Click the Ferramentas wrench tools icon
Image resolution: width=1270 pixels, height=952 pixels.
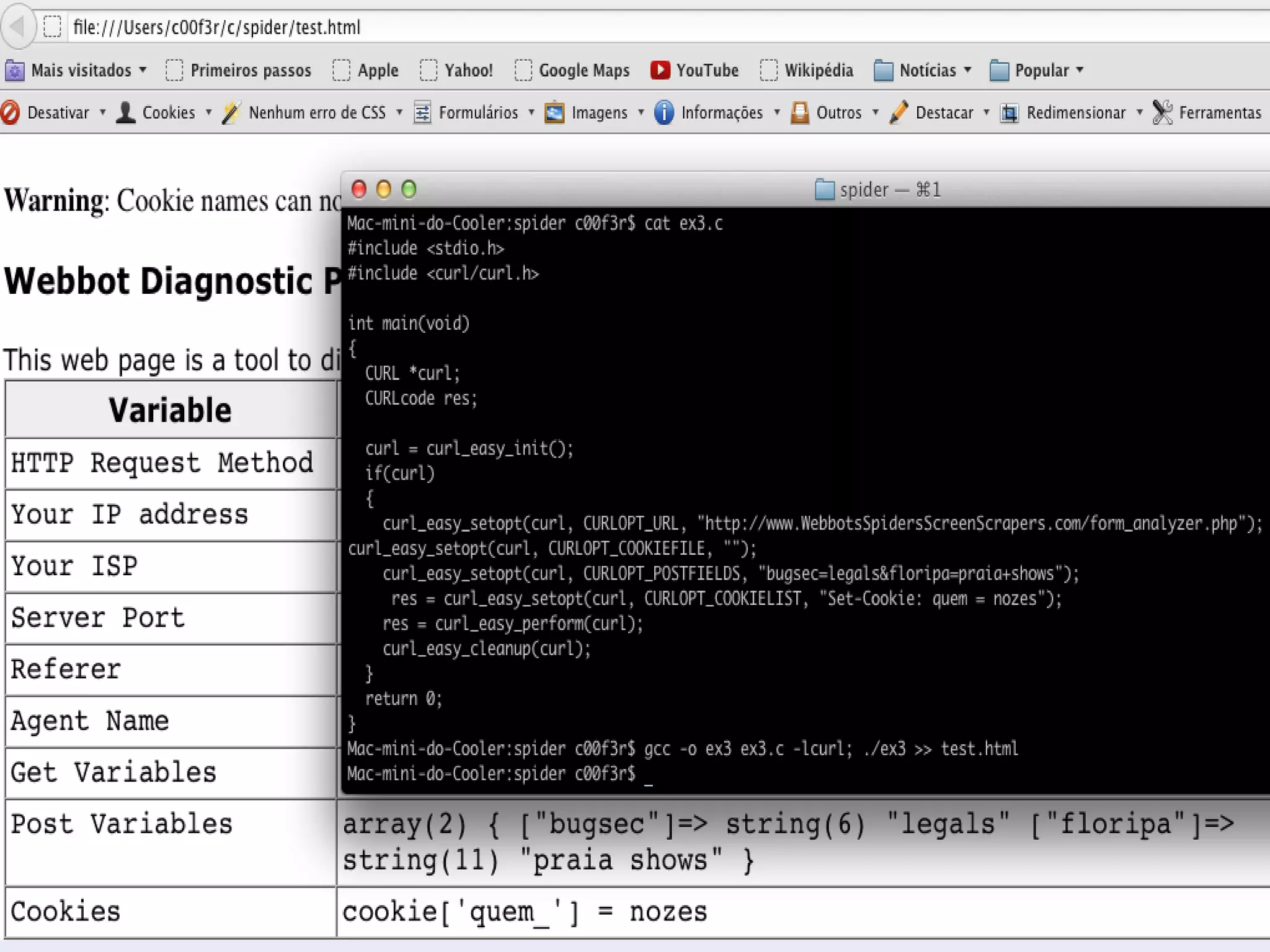coord(1162,112)
